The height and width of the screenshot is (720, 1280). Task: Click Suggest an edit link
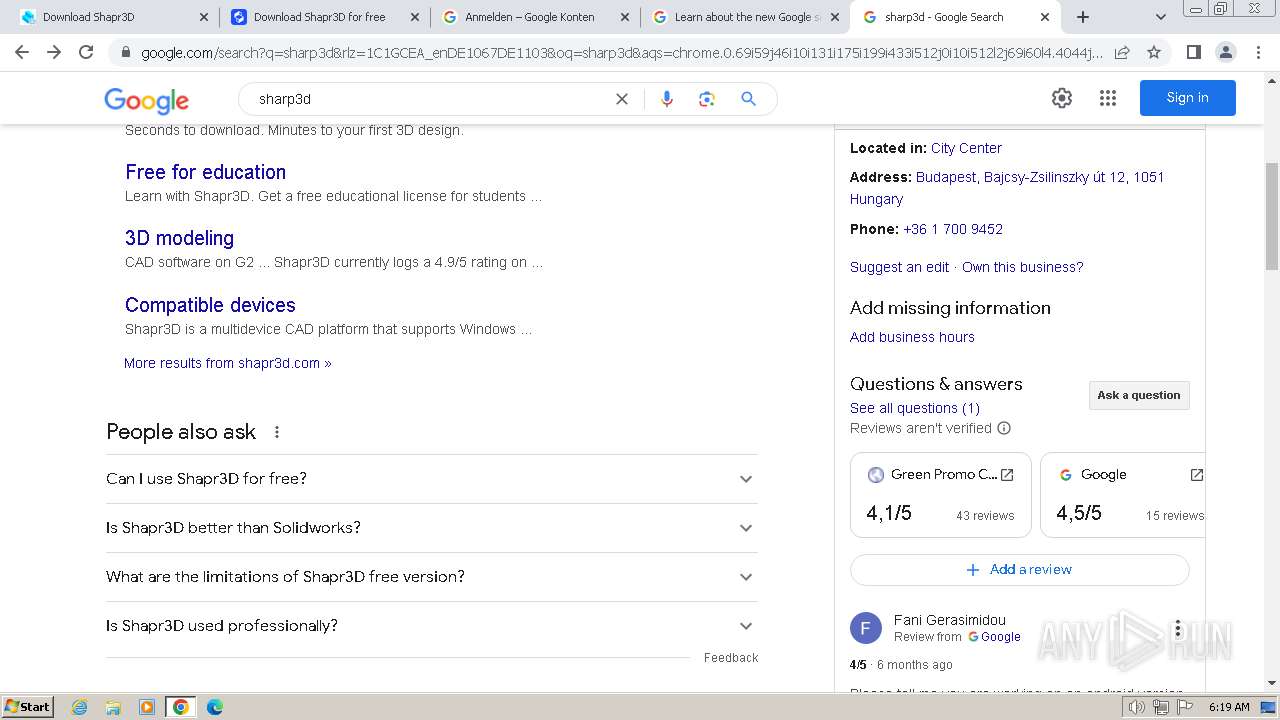pyautogui.click(x=899, y=267)
